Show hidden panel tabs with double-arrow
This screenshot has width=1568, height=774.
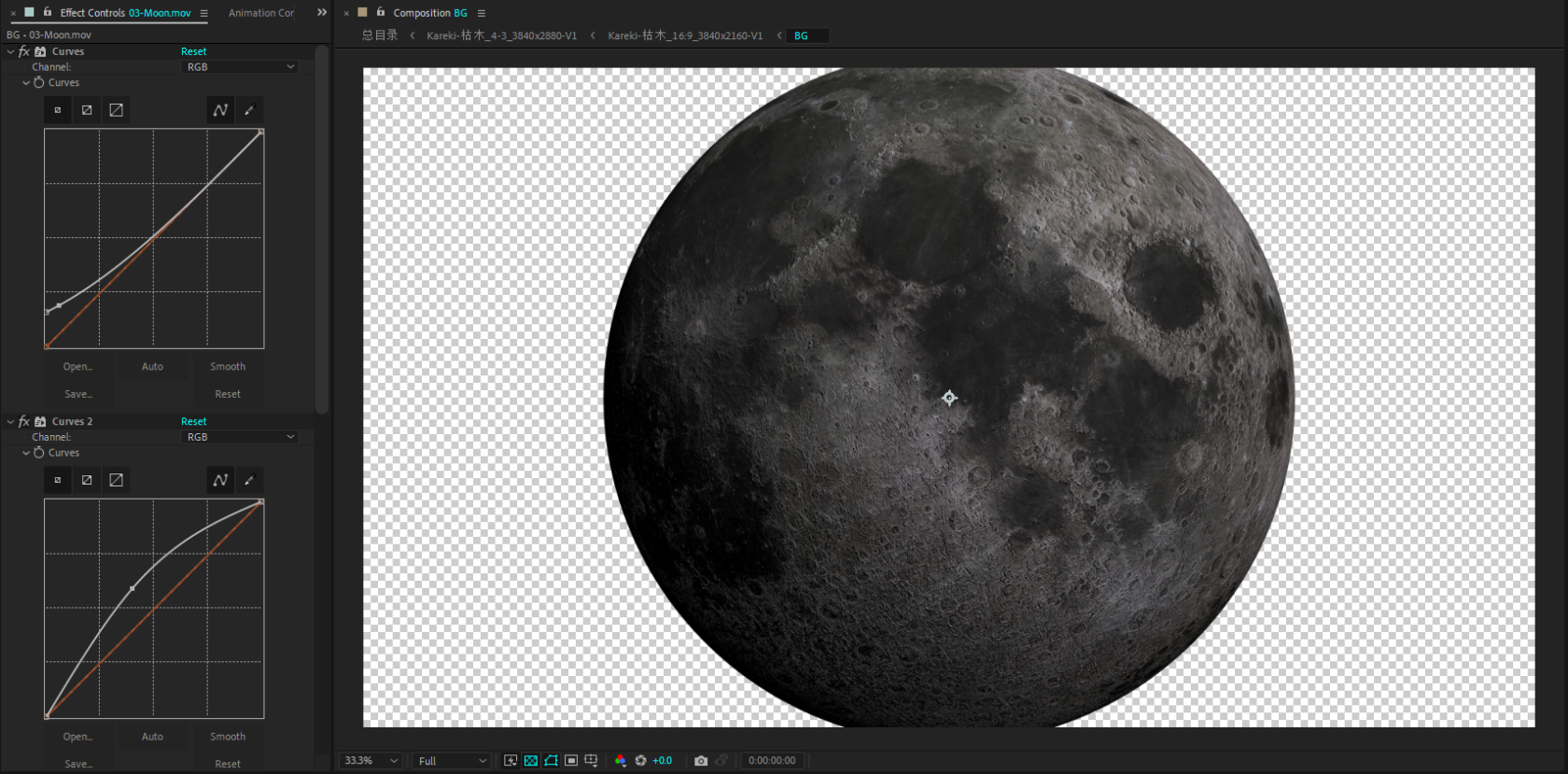(322, 12)
